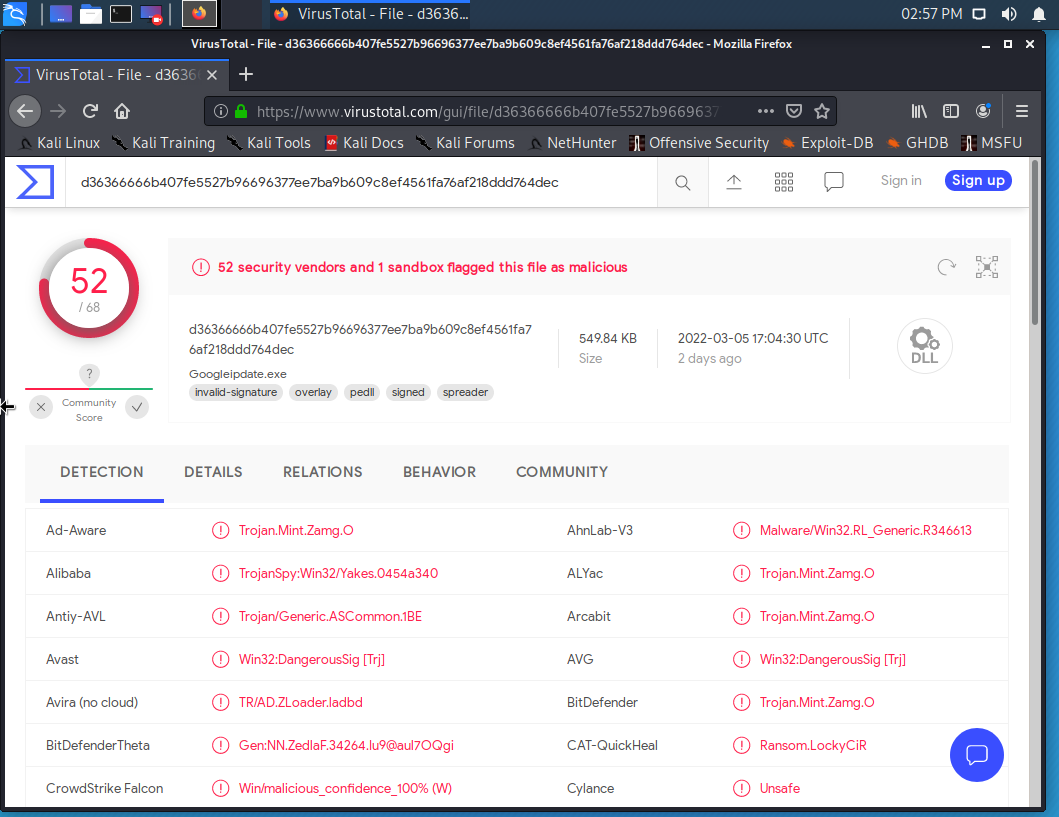The height and width of the screenshot is (817, 1059).
Task: Go back with Firefox back arrow
Action: tap(25, 111)
